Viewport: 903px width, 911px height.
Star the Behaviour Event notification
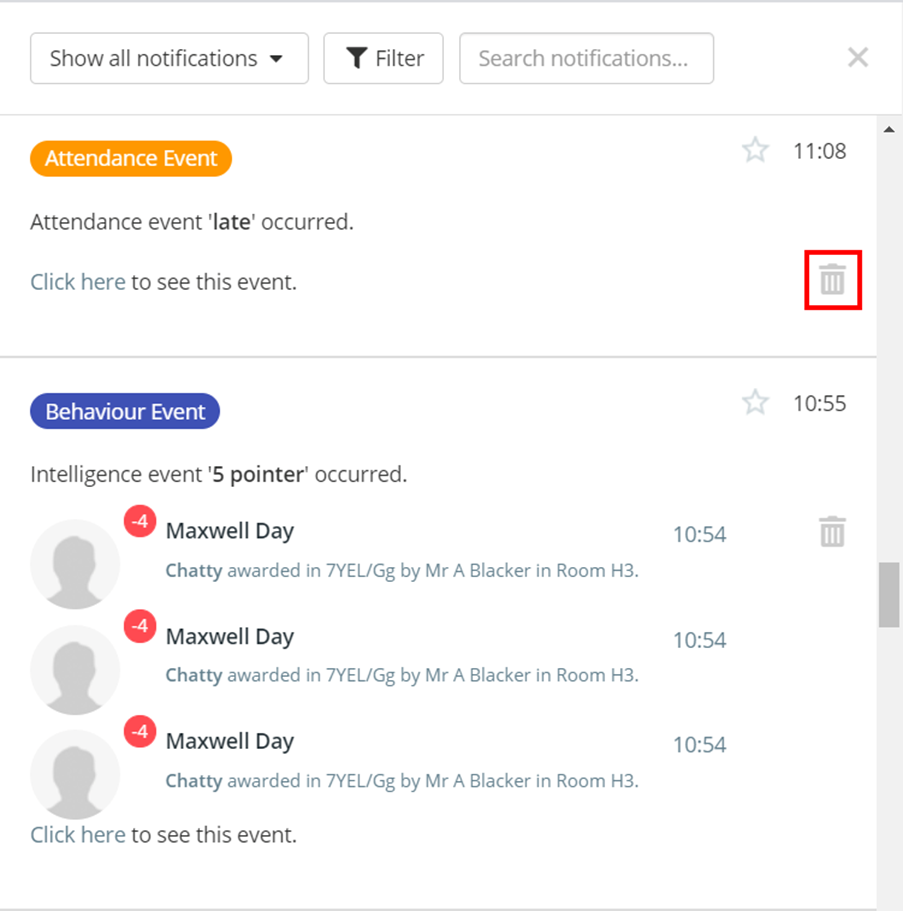pos(756,403)
